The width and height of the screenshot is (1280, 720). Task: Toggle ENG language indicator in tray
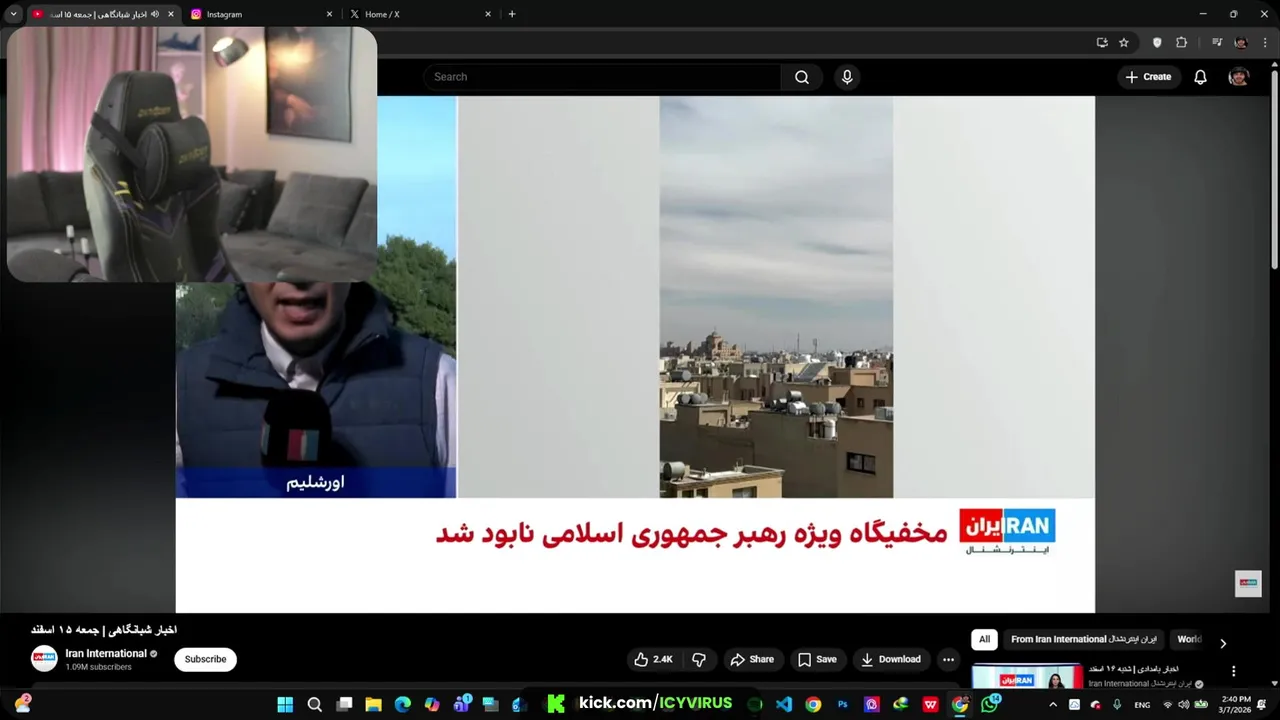pos(1142,705)
